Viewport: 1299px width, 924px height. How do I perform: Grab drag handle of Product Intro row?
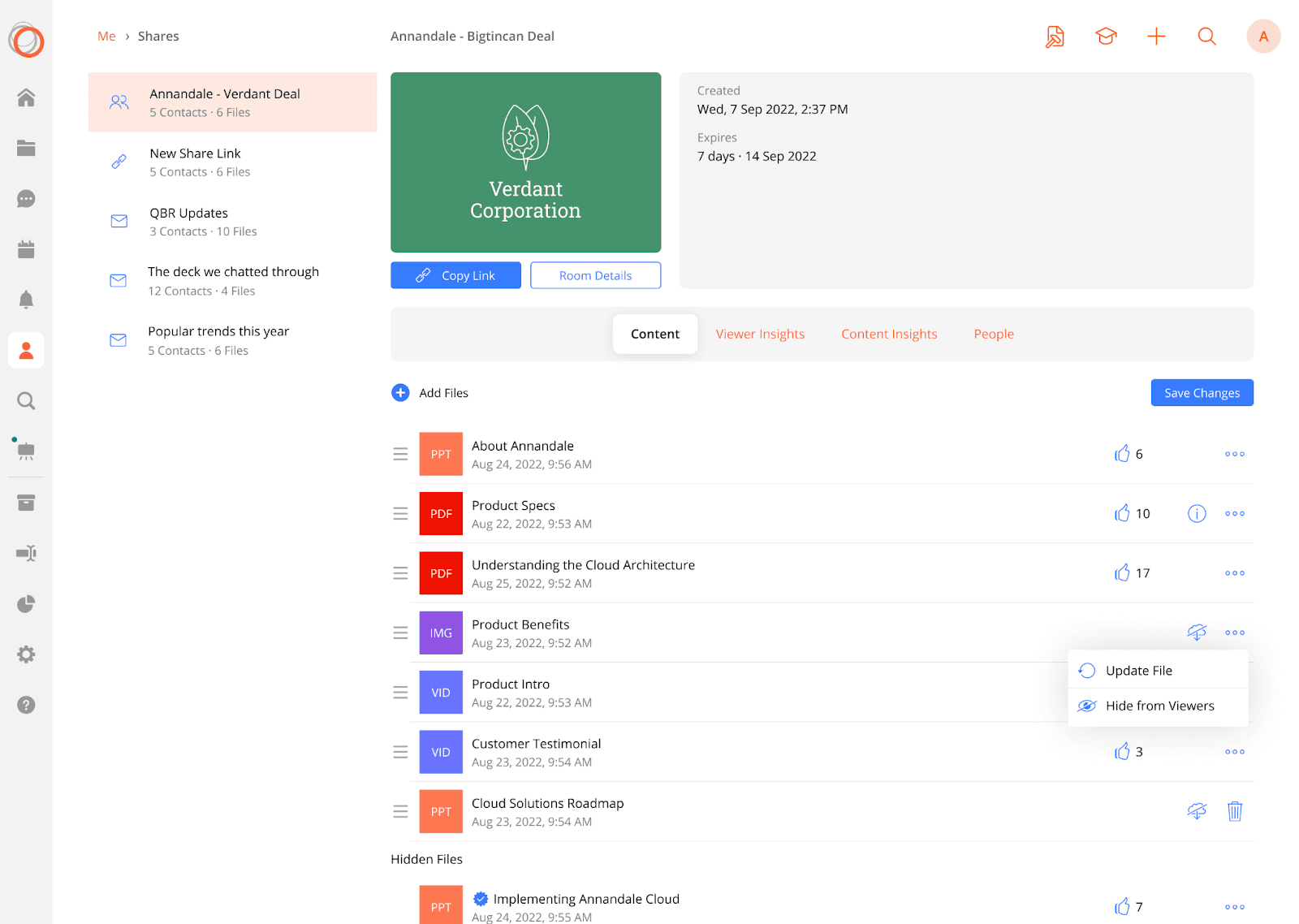tap(400, 693)
